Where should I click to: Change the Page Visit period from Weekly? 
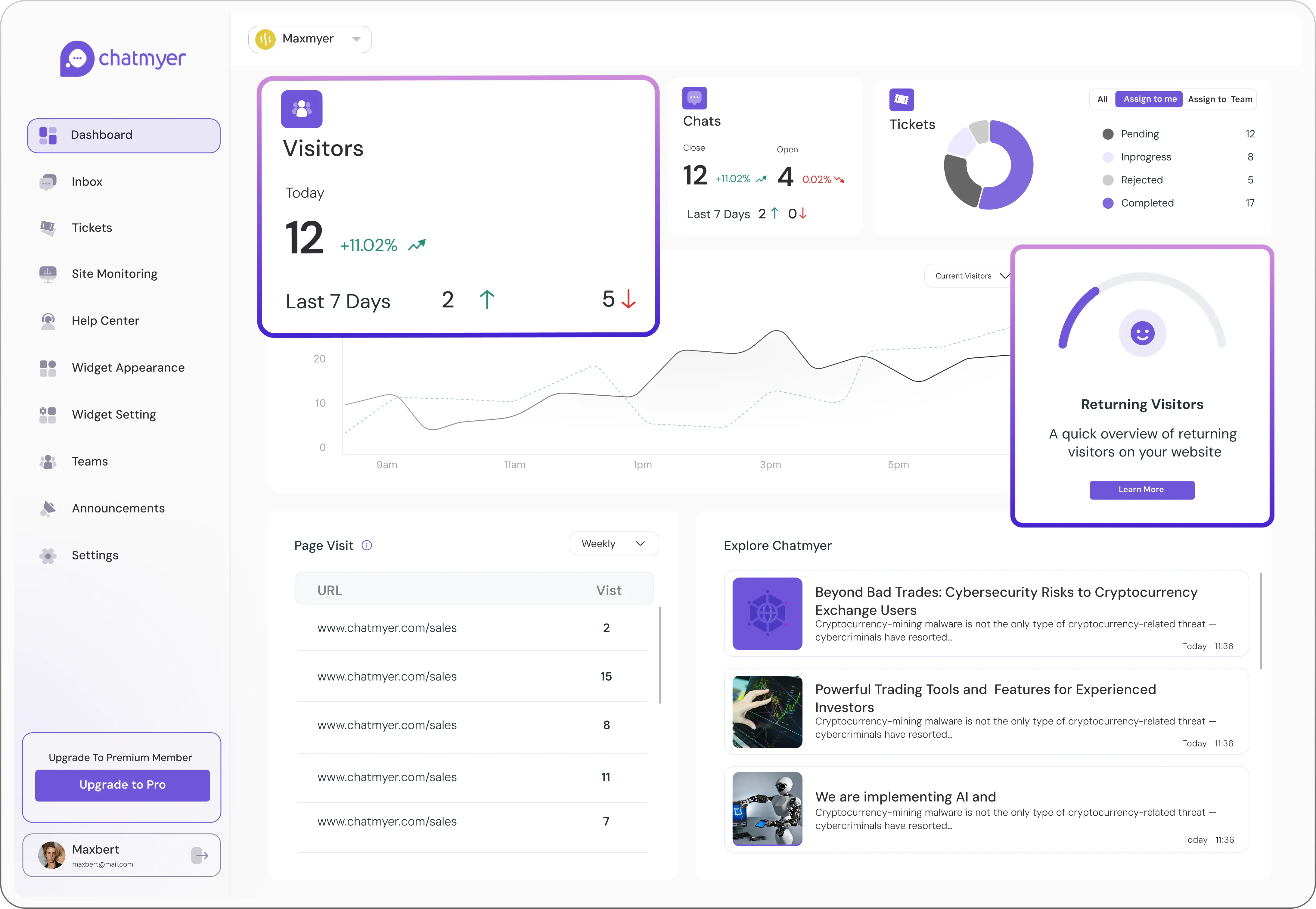(614, 543)
